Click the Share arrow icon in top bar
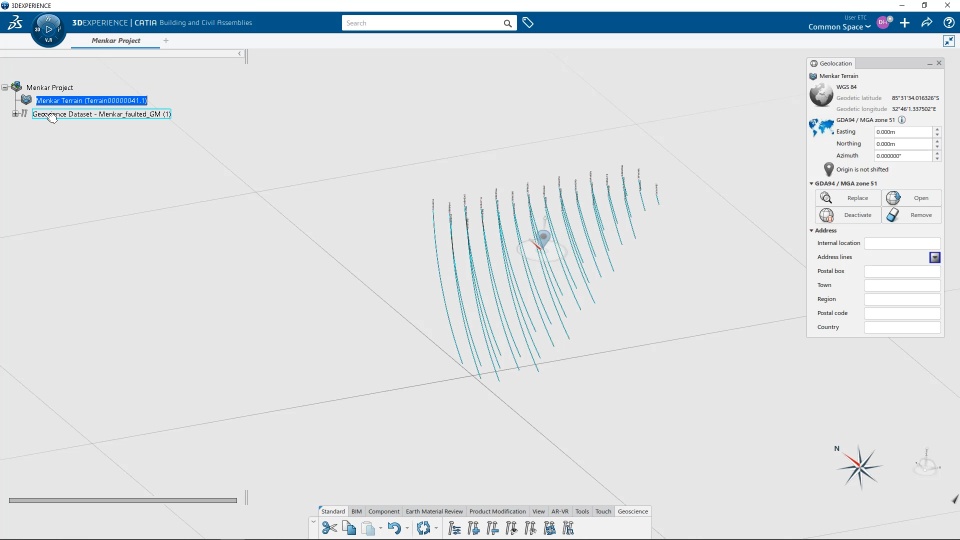This screenshot has height=540, width=960. (927, 23)
